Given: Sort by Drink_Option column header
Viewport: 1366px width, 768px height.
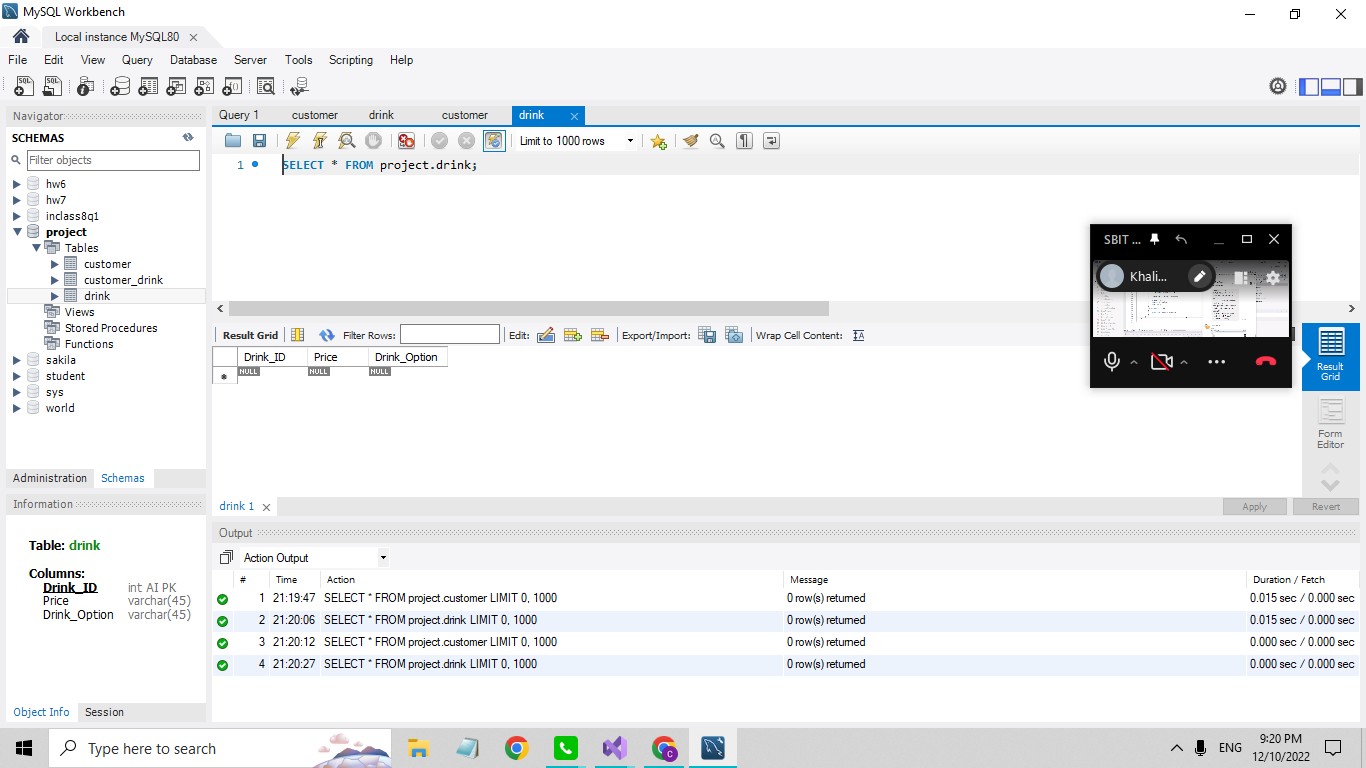Looking at the screenshot, I should [x=407, y=357].
